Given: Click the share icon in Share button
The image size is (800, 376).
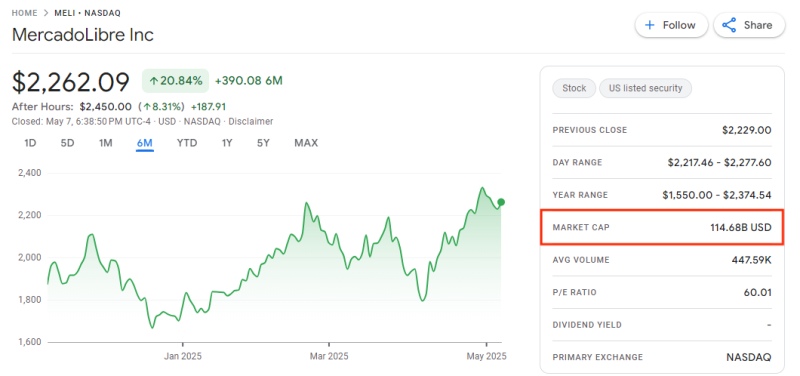Looking at the screenshot, I should (730, 25).
